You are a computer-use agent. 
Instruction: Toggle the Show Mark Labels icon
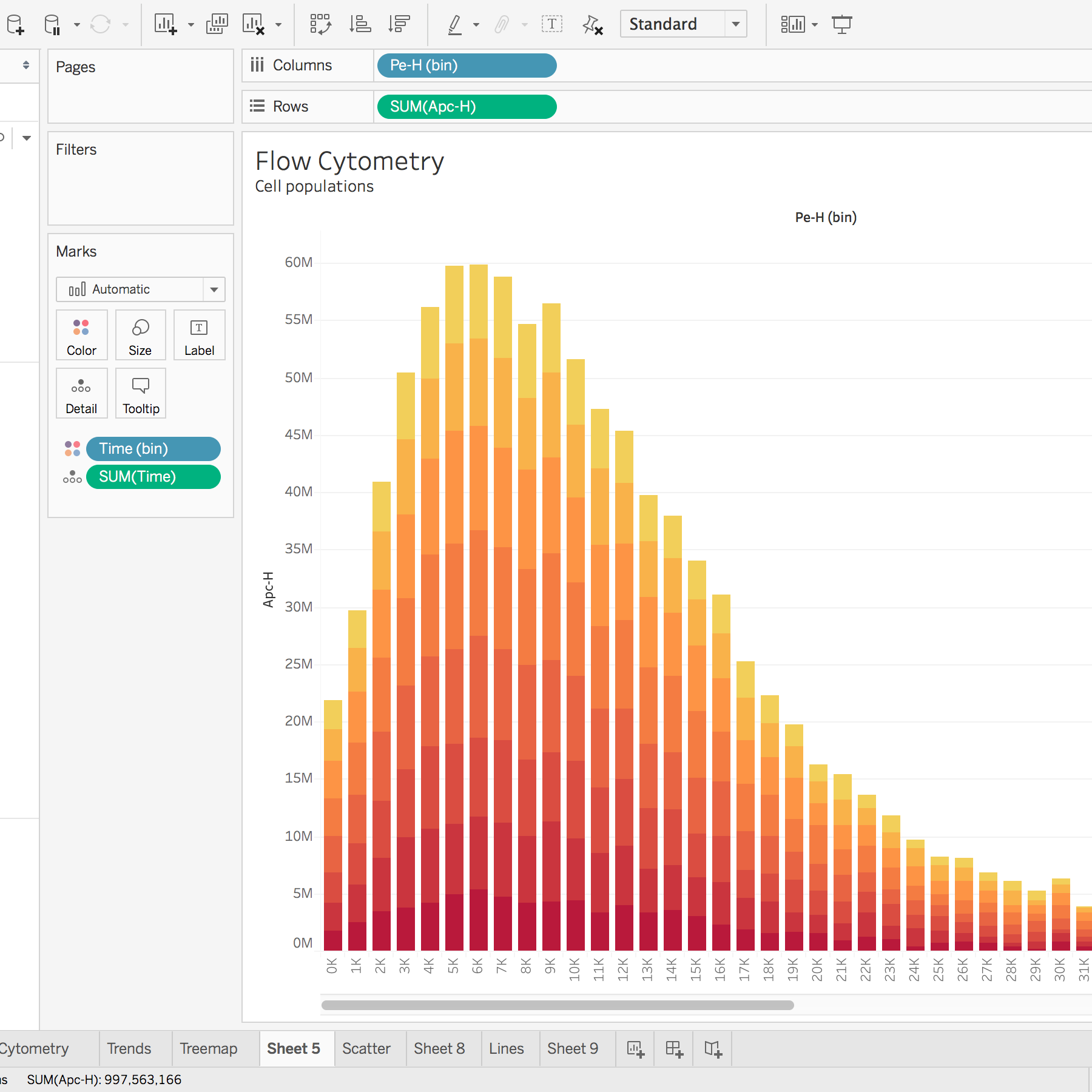coord(551,24)
